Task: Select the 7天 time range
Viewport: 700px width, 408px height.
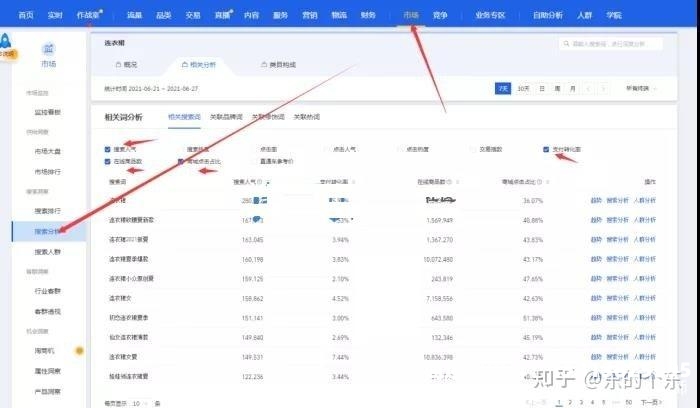Action: (503, 88)
